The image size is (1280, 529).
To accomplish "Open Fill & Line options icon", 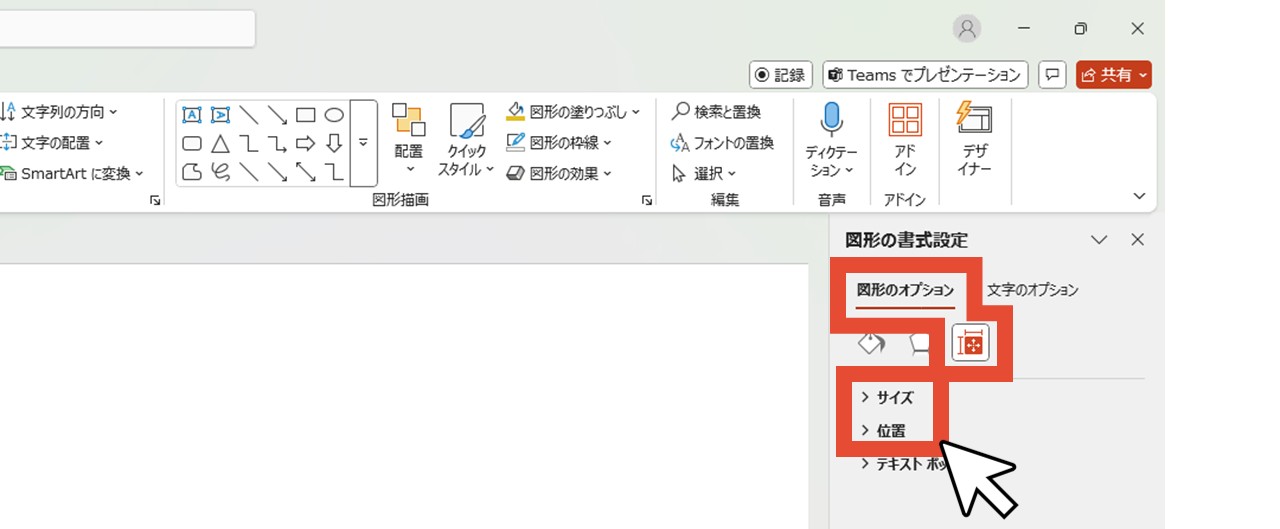I will (x=872, y=344).
